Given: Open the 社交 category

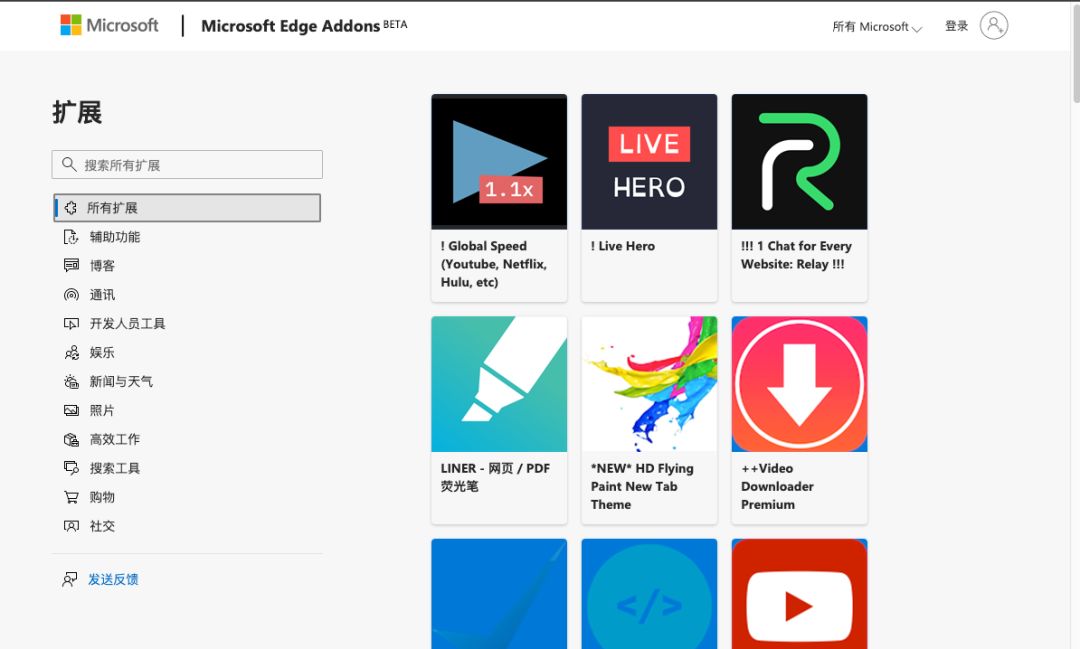Looking at the screenshot, I should pos(102,526).
